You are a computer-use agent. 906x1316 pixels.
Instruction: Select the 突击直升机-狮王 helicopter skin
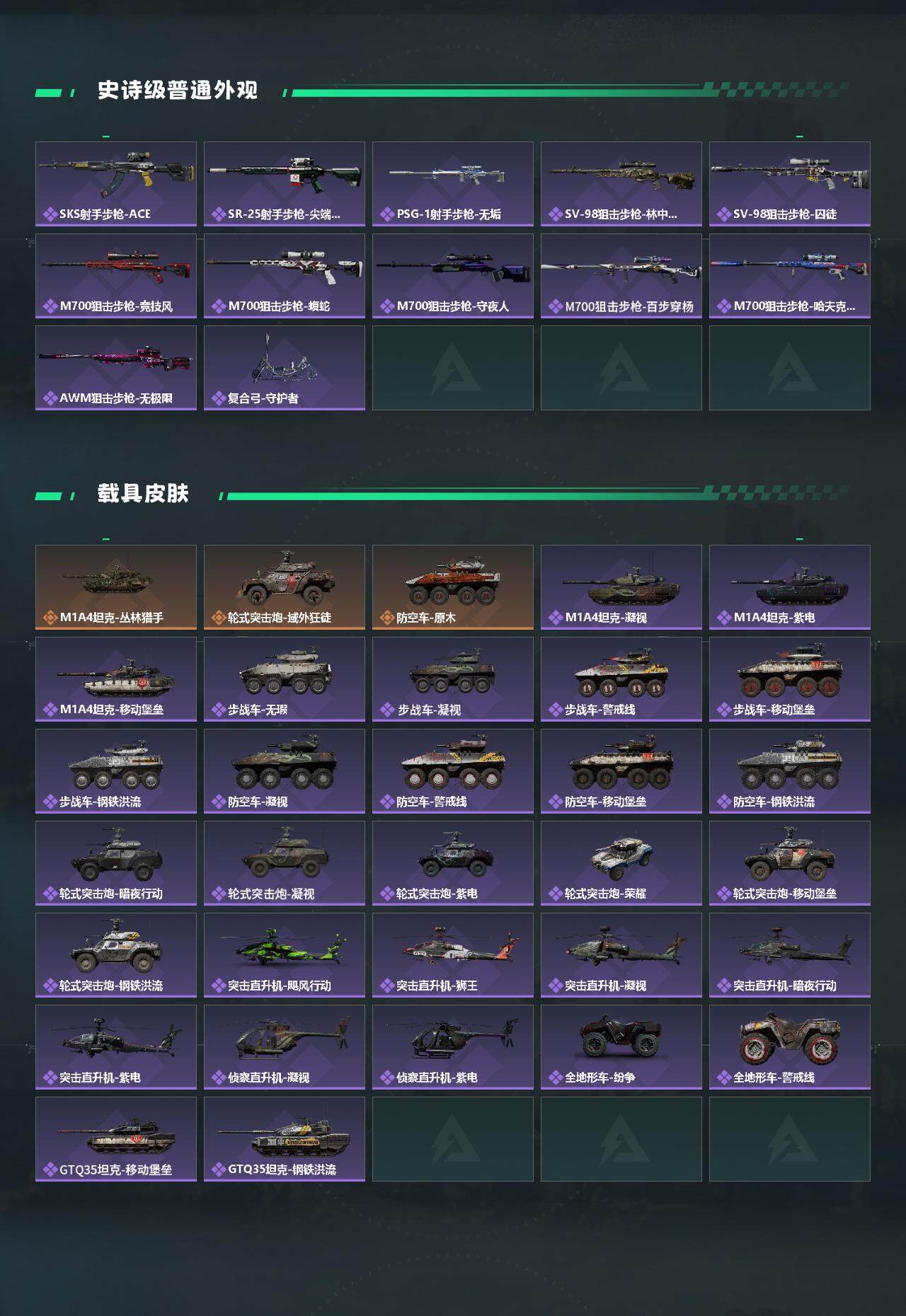tap(453, 955)
